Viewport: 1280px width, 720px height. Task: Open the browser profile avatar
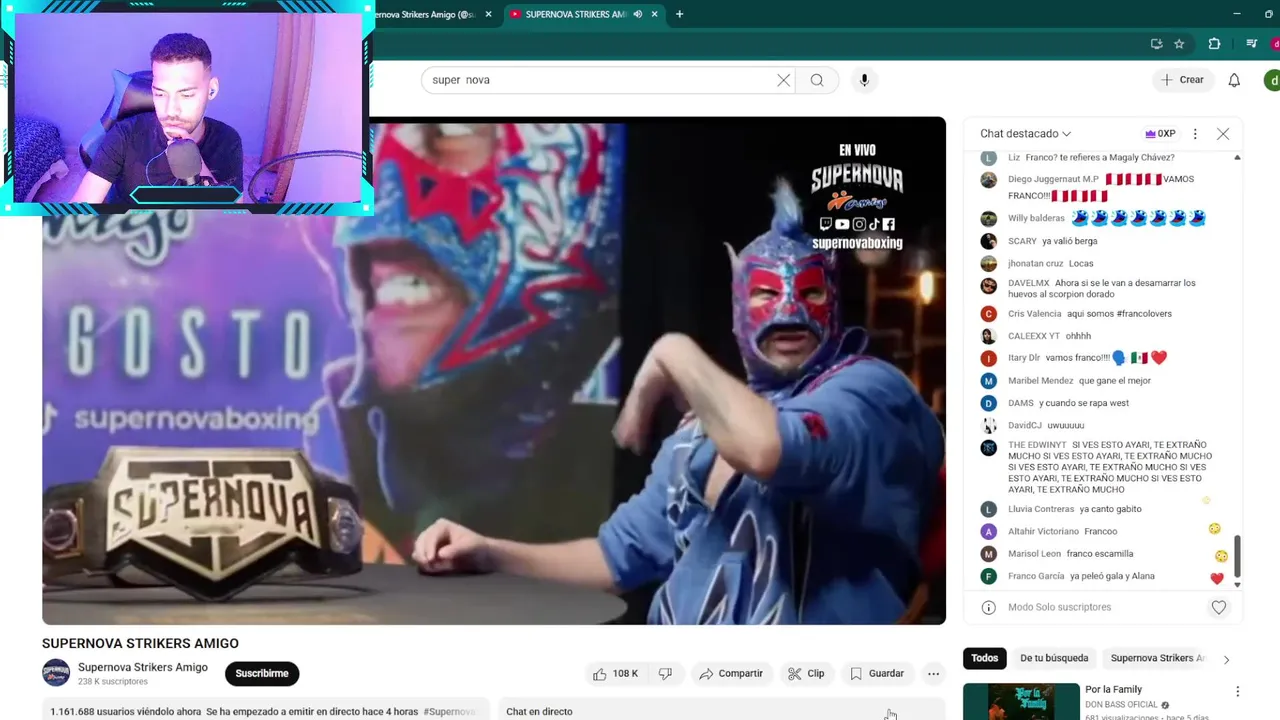(x=1276, y=44)
